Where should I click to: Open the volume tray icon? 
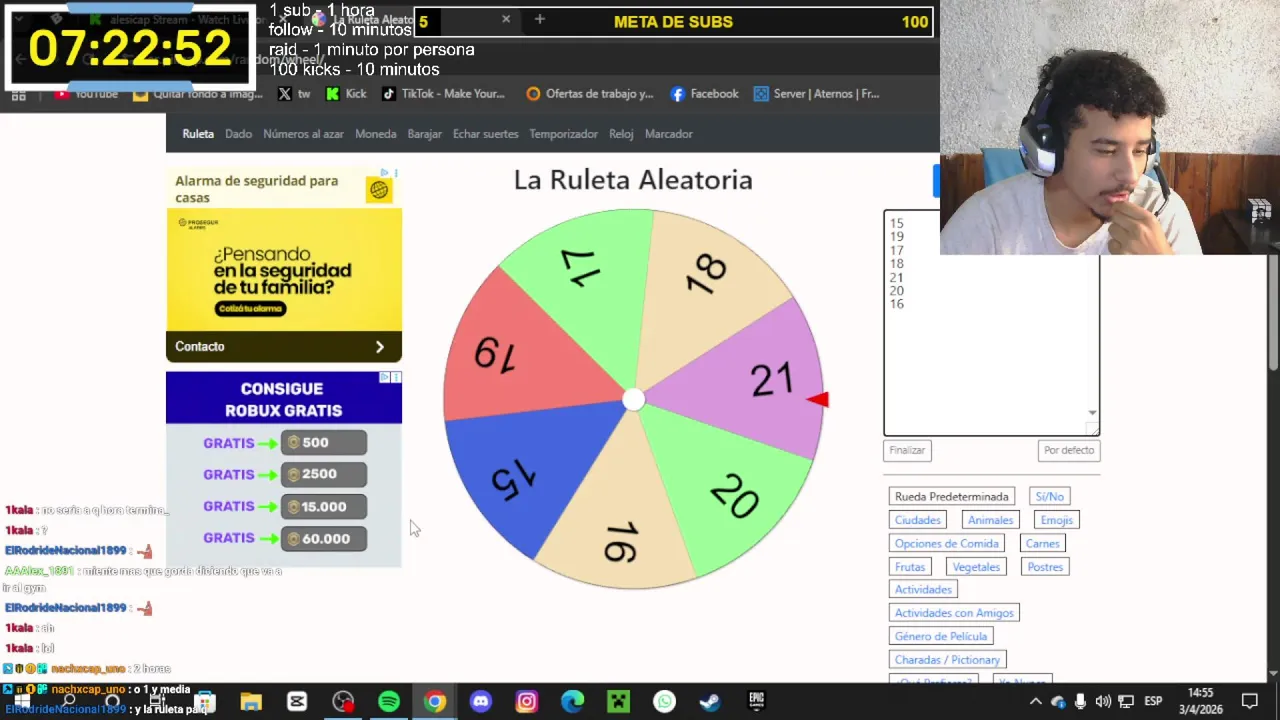1103,702
